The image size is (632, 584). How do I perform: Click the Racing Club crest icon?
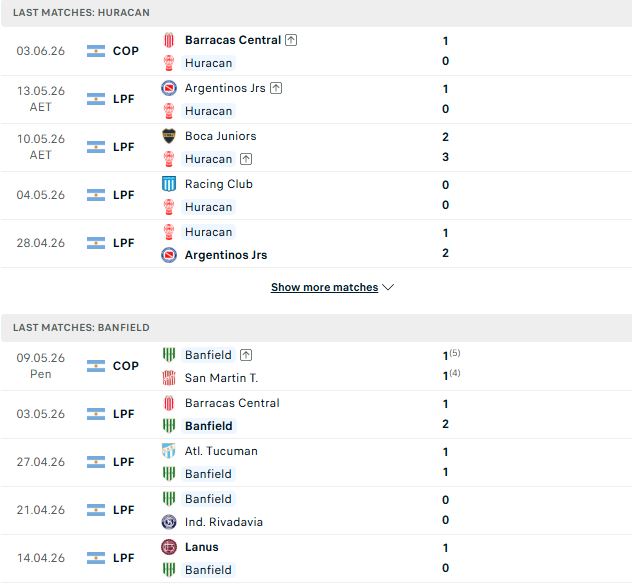point(169,184)
